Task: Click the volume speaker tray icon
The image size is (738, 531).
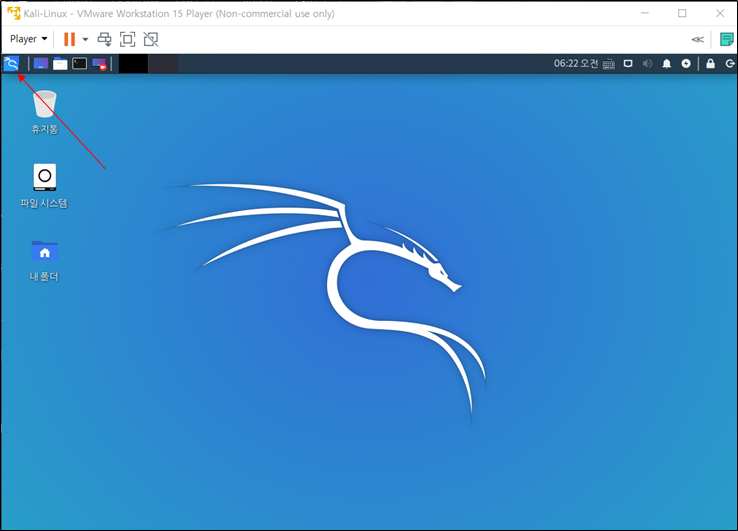Action: (648, 64)
